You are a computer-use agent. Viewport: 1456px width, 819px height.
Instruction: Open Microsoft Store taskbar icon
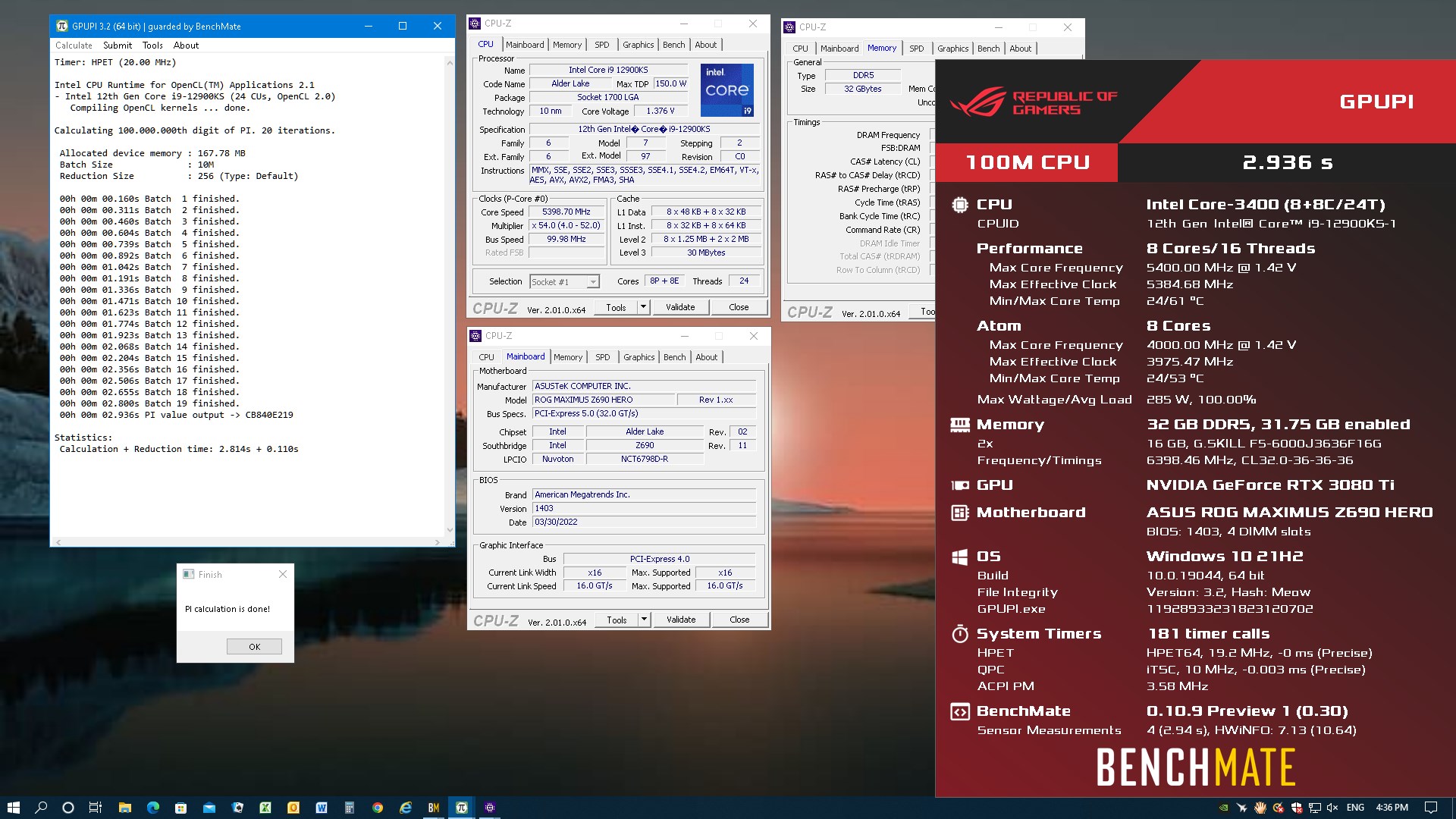tap(180, 808)
